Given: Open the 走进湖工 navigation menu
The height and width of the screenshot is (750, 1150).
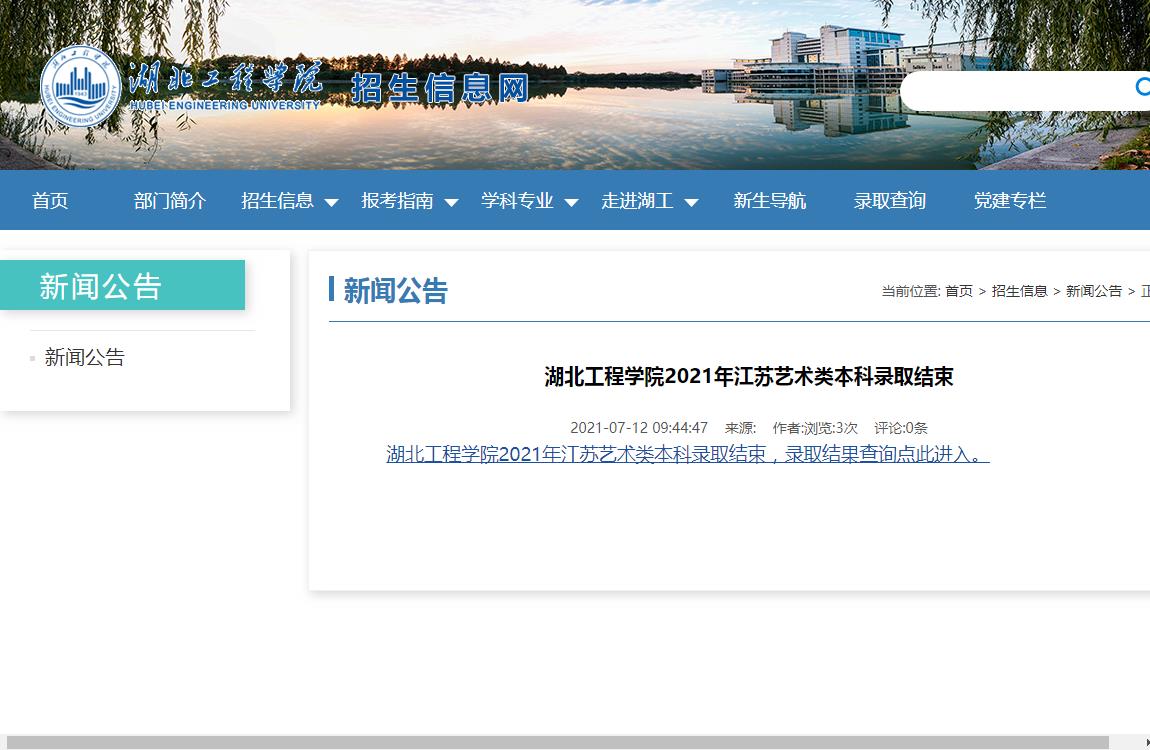Looking at the screenshot, I should point(637,200).
